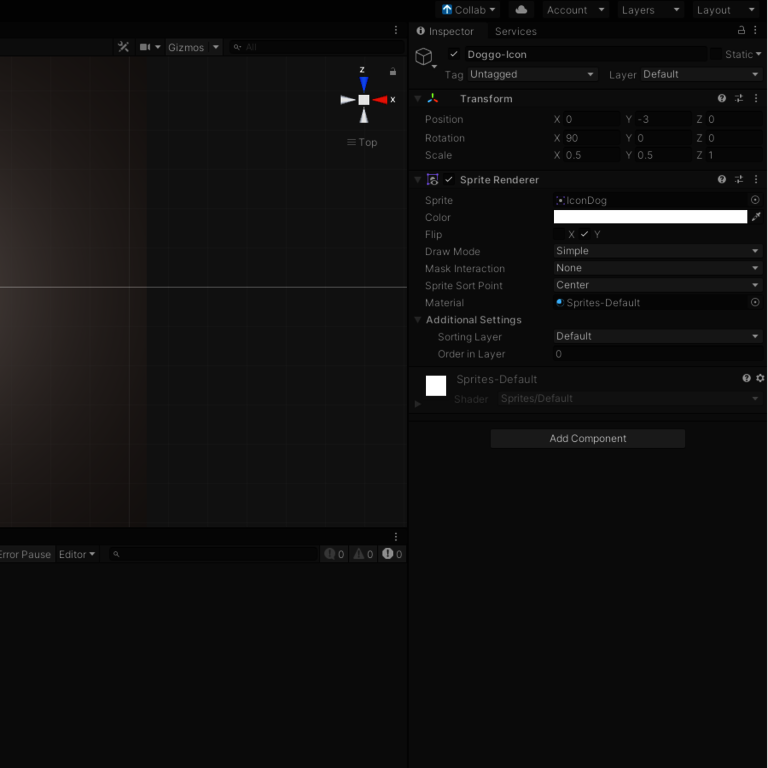The image size is (768, 768).
Task: Collapse the Sprite Renderer component
Action: point(418,180)
